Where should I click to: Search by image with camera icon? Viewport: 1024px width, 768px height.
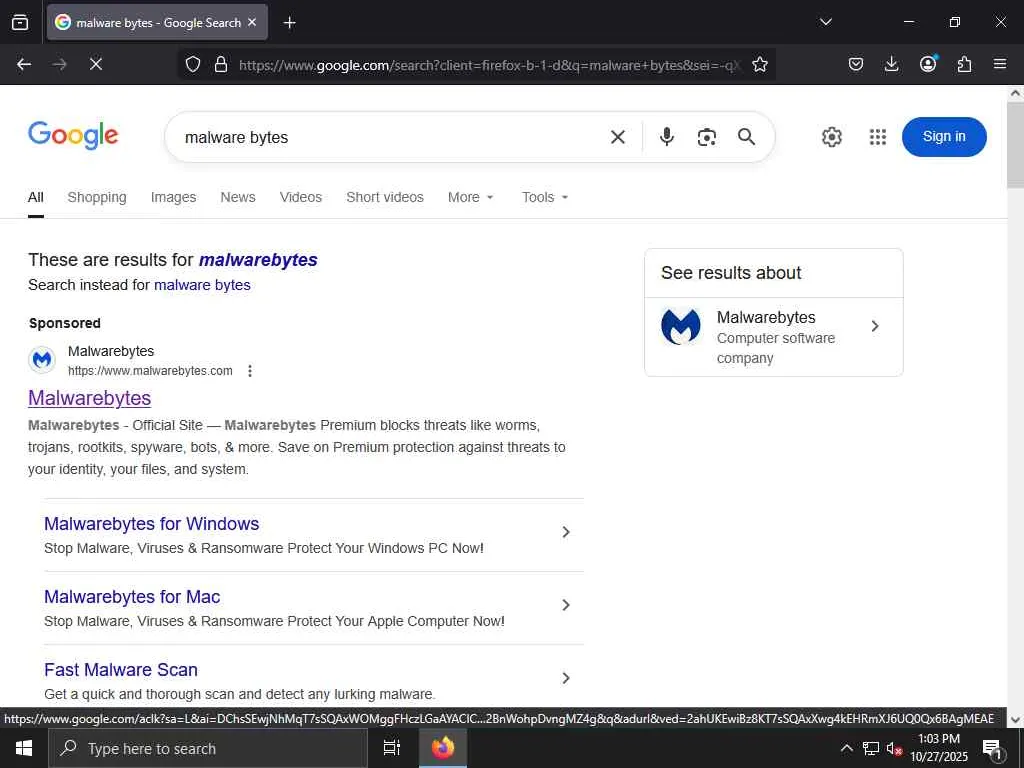click(x=707, y=137)
